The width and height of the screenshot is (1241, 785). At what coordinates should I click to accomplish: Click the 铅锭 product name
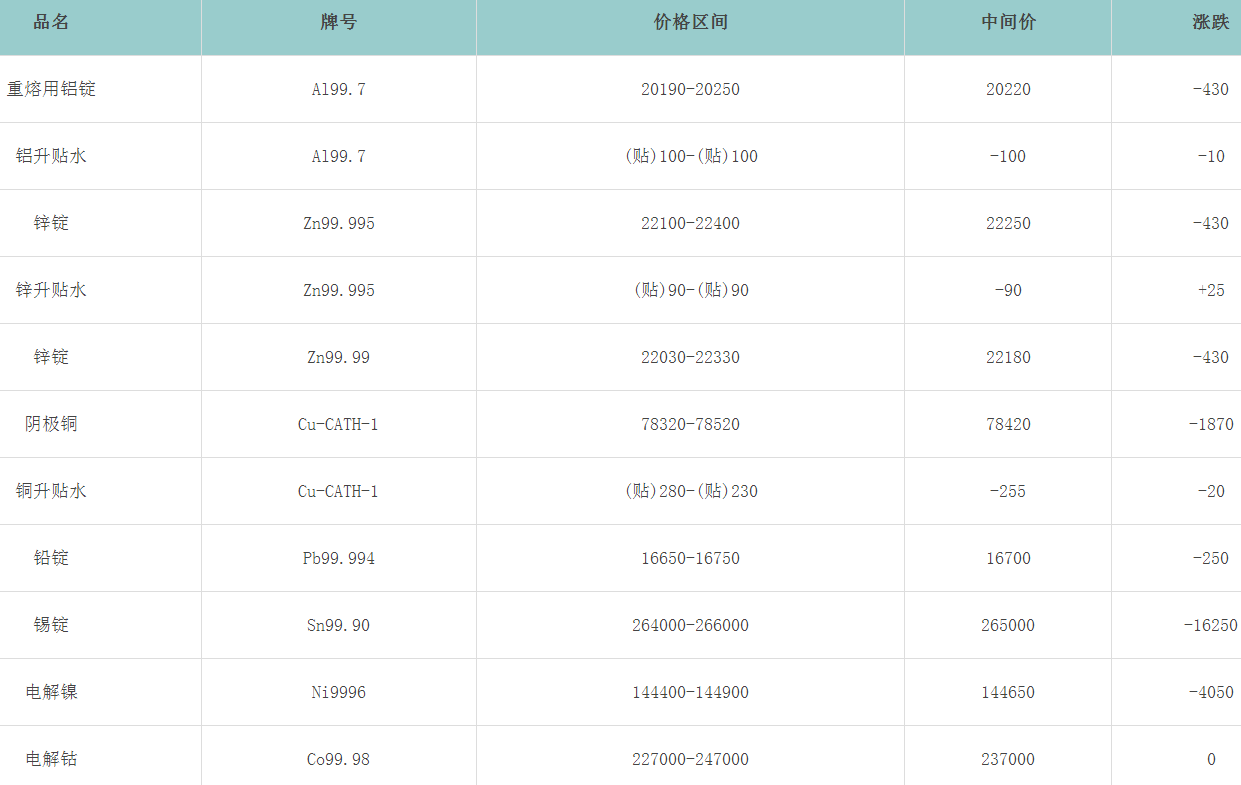(x=51, y=558)
